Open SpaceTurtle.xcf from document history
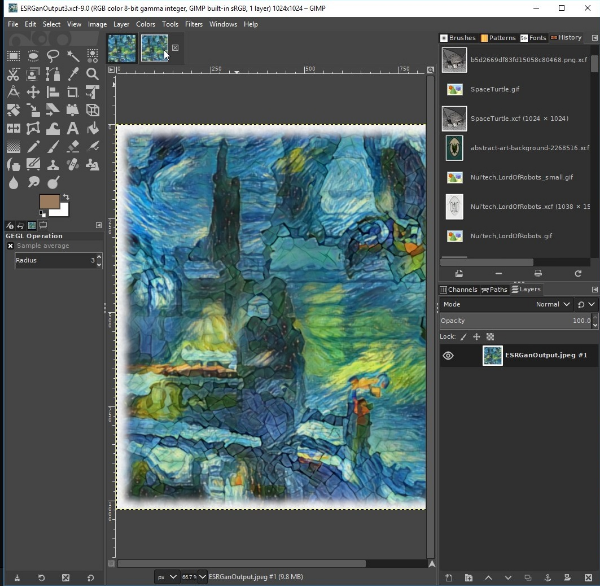This screenshot has height=586, width=600. (x=517, y=118)
